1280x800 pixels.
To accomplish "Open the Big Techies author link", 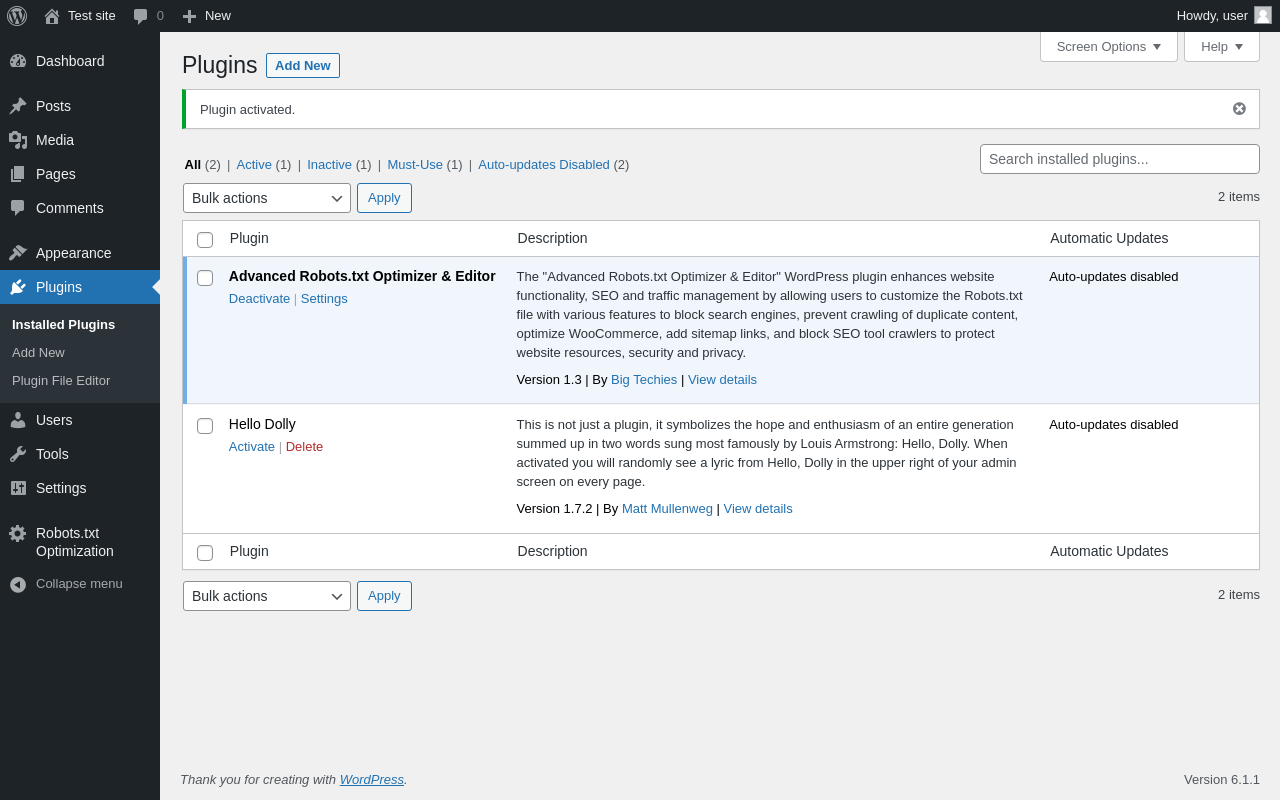I will [x=644, y=380].
